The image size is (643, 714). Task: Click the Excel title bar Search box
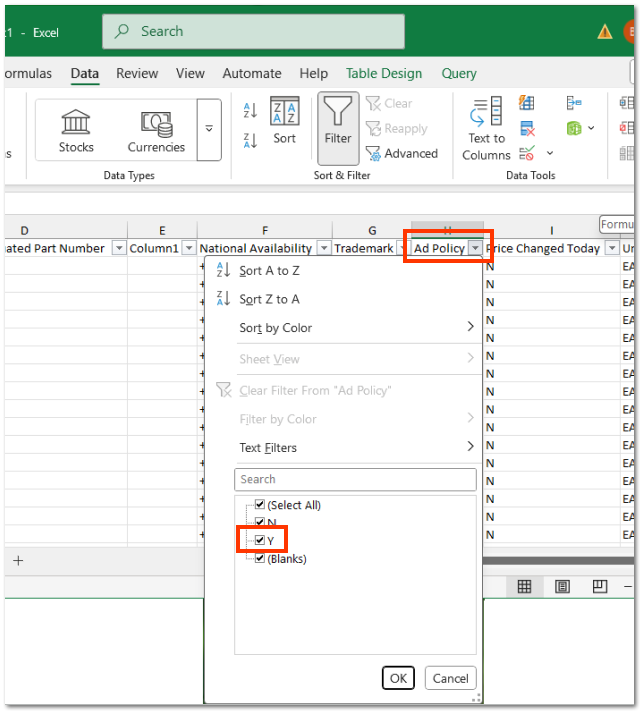coord(253,31)
